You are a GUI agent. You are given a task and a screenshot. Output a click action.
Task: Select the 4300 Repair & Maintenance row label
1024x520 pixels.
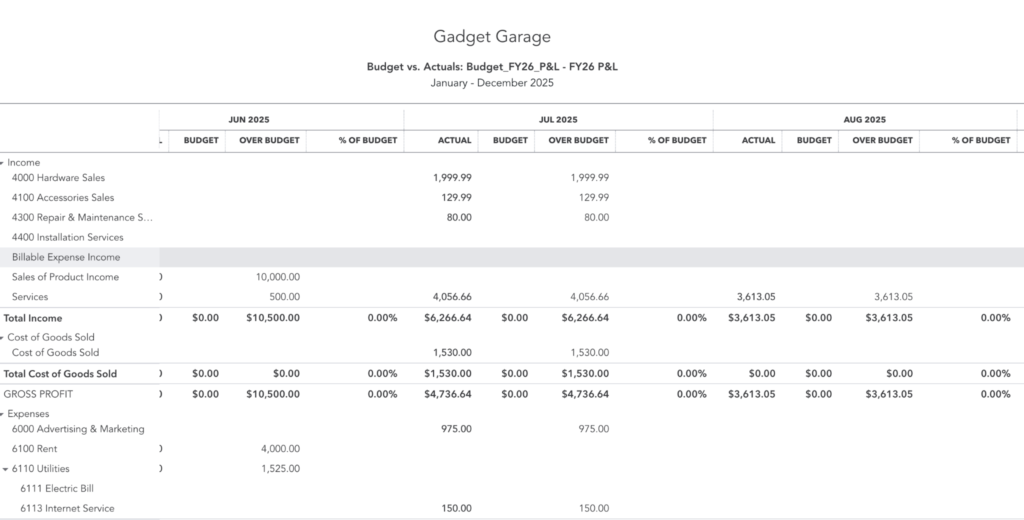pyautogui.click(x=82, y=218)
